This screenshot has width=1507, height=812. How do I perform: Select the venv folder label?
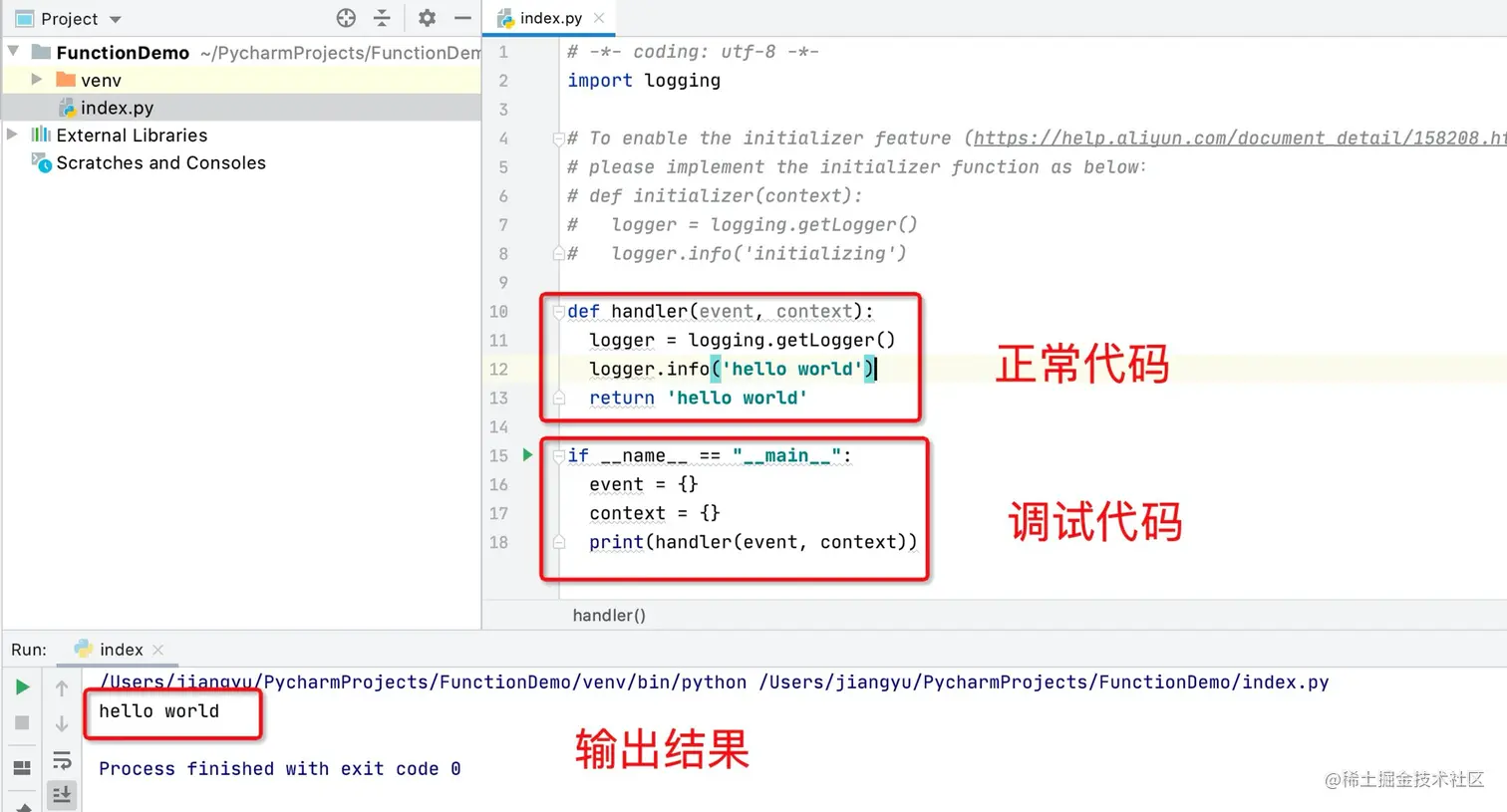pos(101,80)
